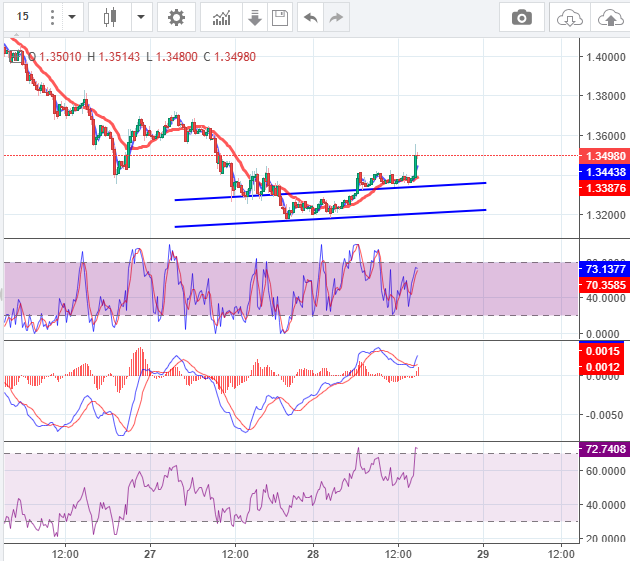Click the 1.32000 price axis label
630x561 pixels.
pos(605,215)
